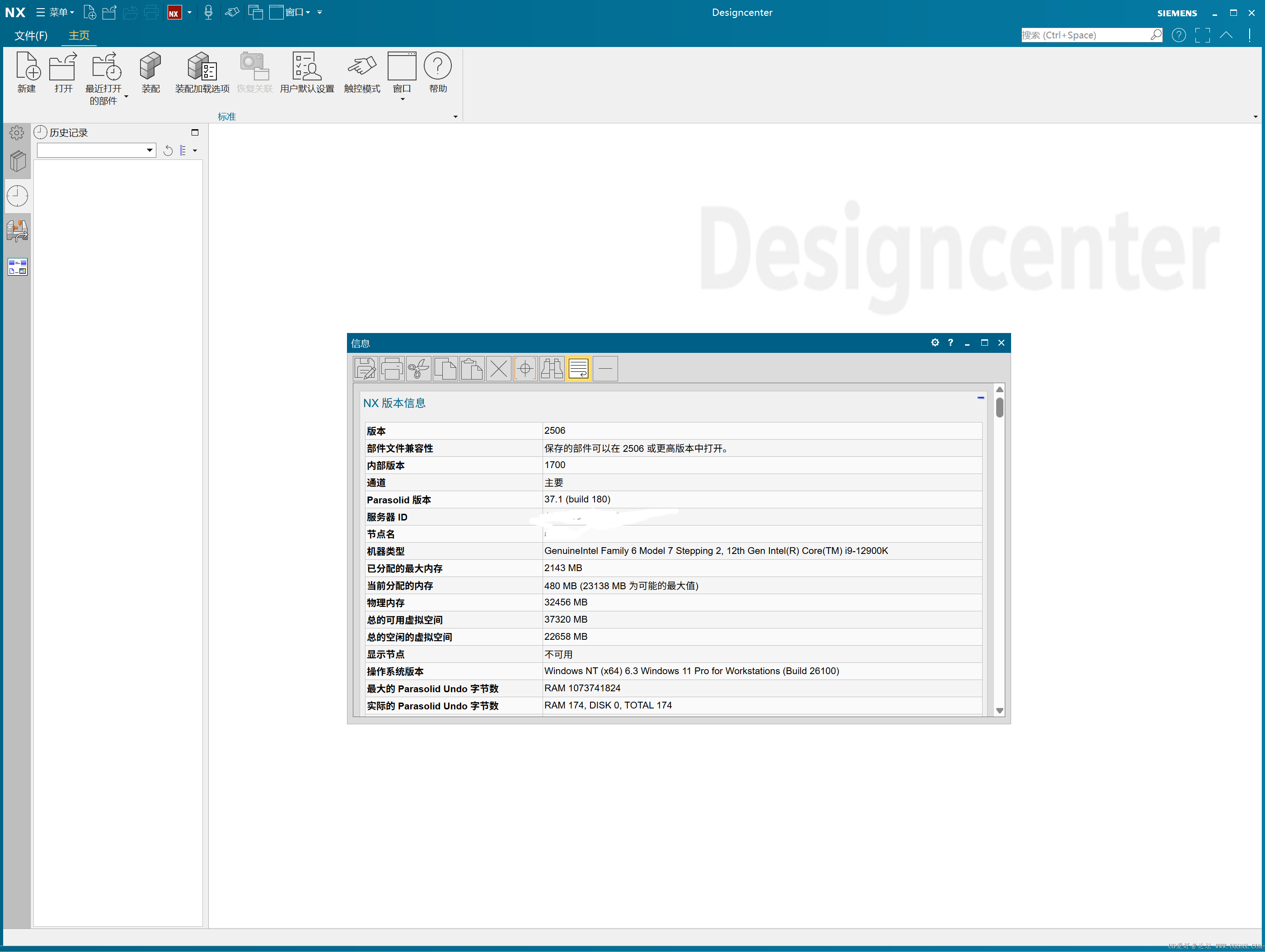Image resolution: width=1265 pixels, height=952 pixels.
Task: Click the paste icon in Information window
Action: point(472,369)
